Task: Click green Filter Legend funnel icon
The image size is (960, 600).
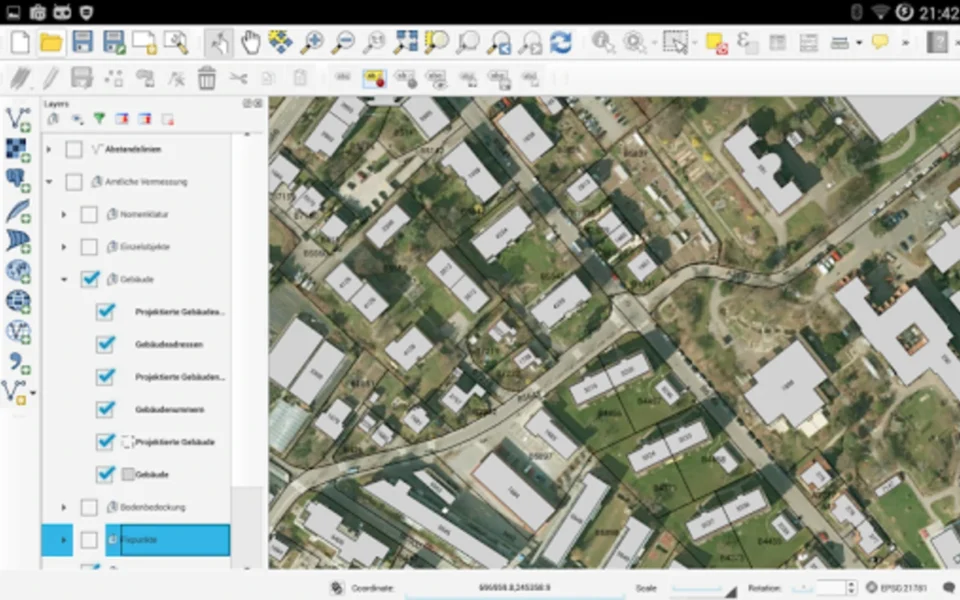Action: pyautogui.click(x=99, y=119)
